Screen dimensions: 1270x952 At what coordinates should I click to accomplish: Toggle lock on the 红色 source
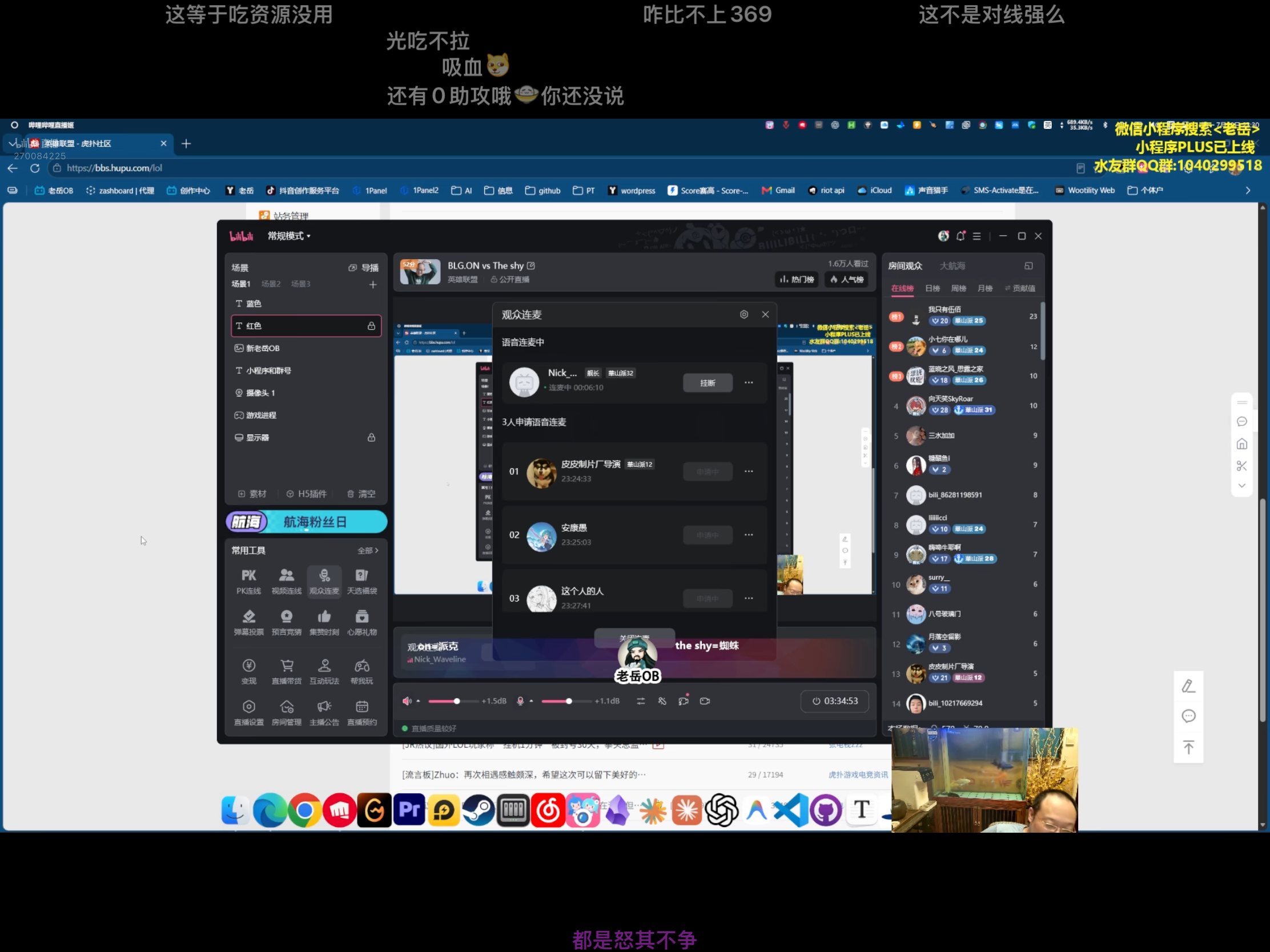click(371, 325)
